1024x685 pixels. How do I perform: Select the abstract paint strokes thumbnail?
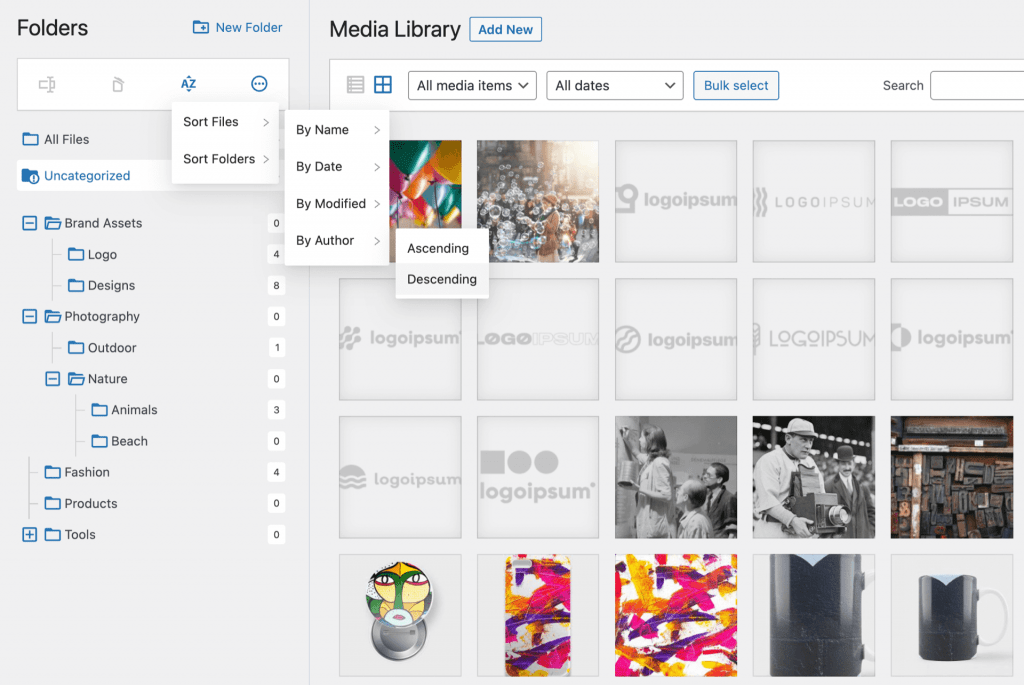pos(676,615)
